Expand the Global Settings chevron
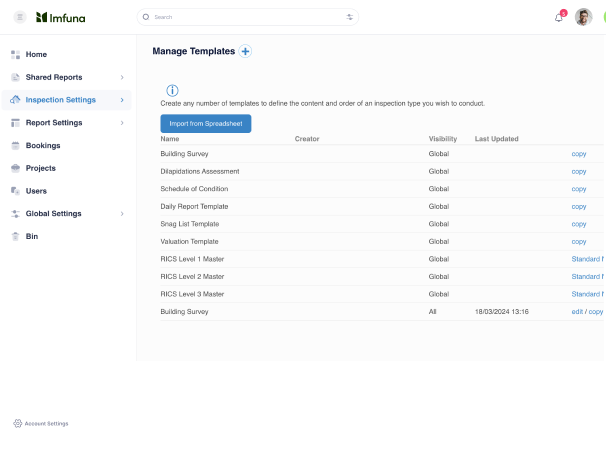 point(122,214)
